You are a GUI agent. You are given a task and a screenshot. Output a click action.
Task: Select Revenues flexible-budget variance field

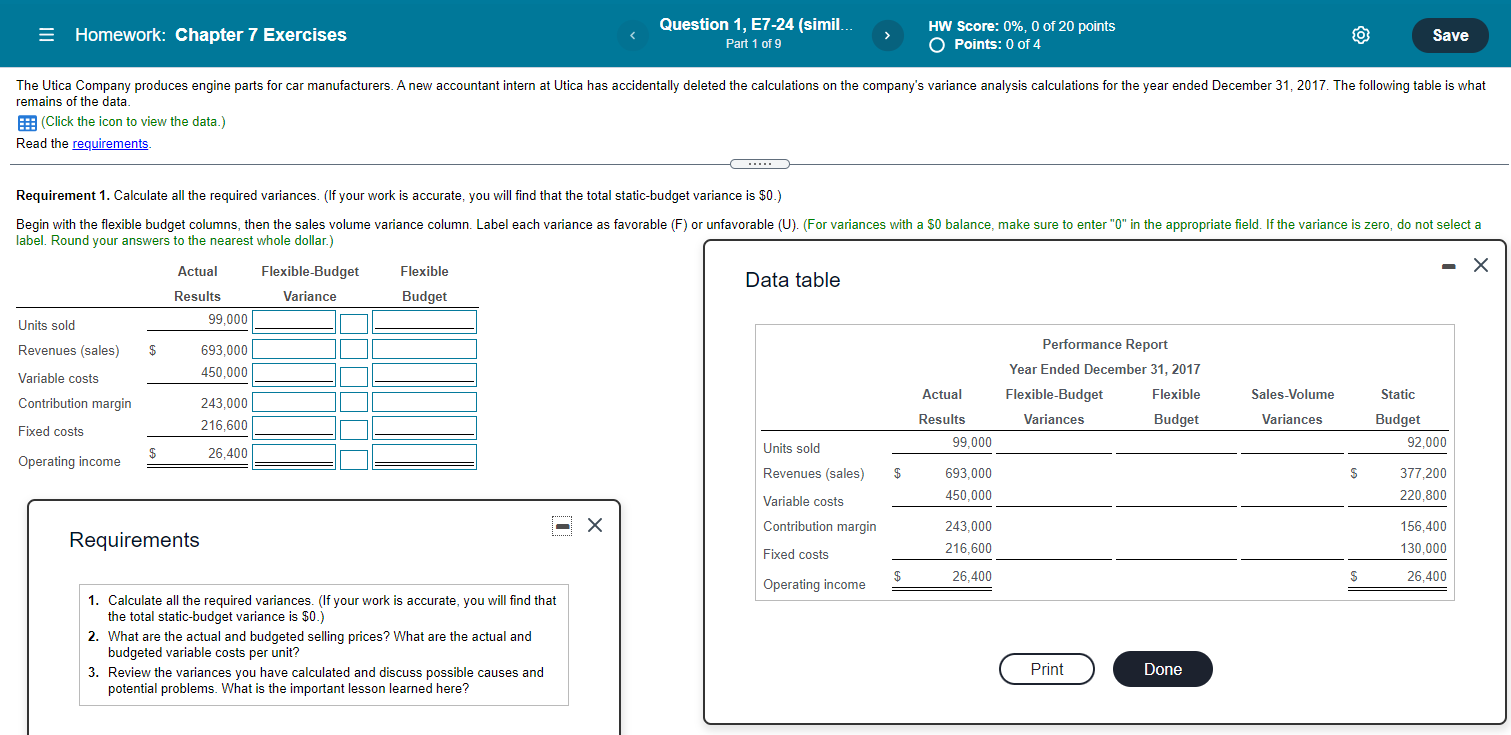click(x=294, y=349)
